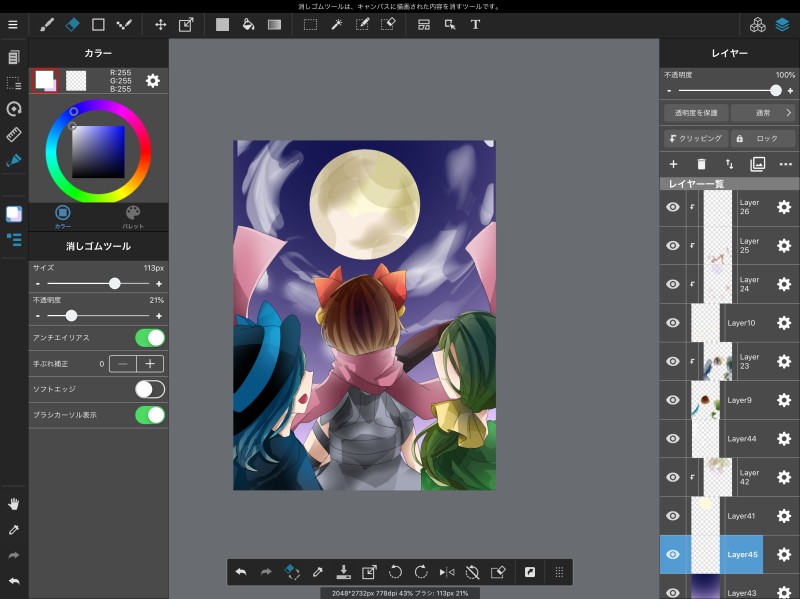Enable the ソフトエッジ switch
800x599 pixels.
click(x=149, y=389)
